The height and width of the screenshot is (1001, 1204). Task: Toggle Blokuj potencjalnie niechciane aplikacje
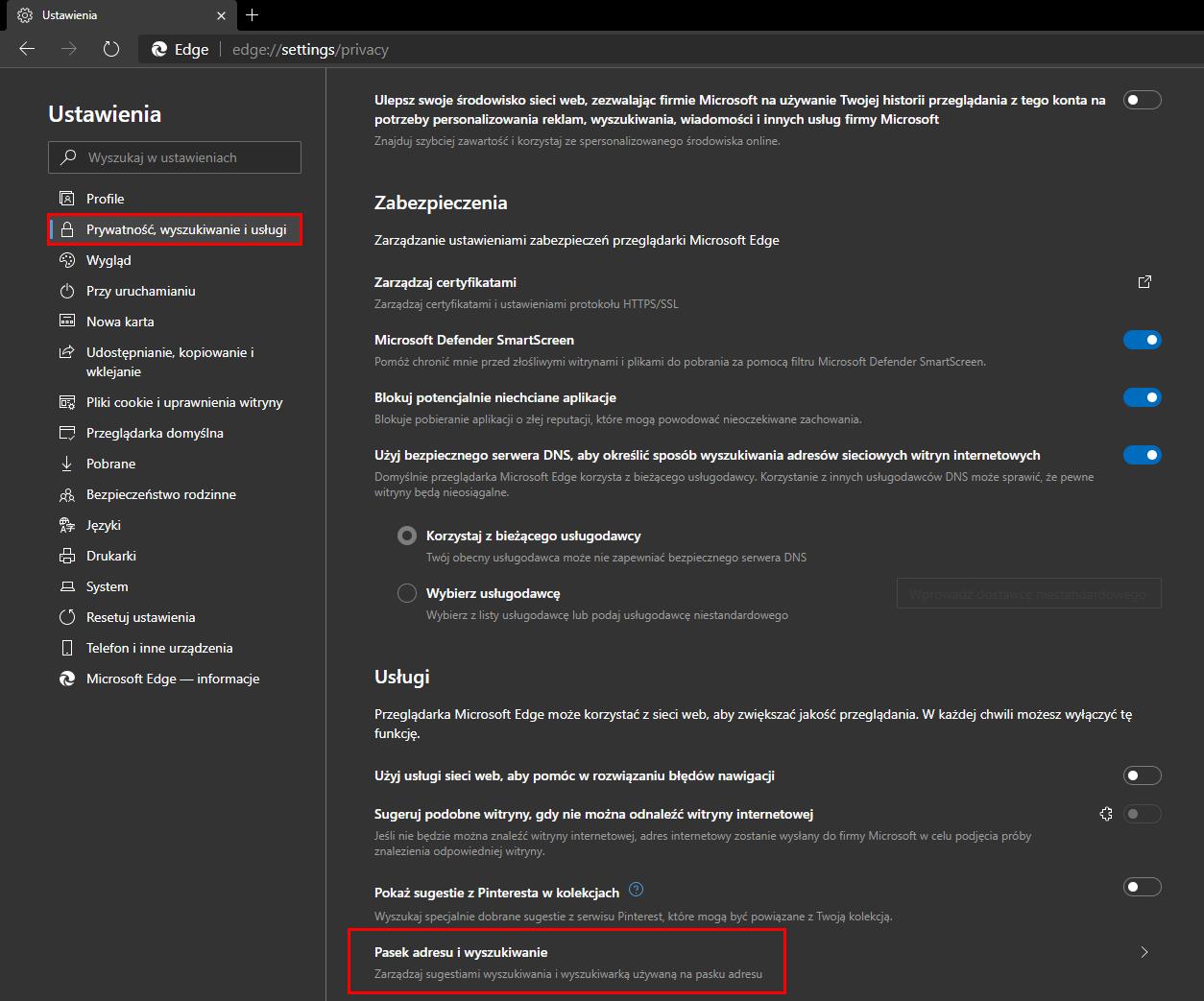point(1143,397)
